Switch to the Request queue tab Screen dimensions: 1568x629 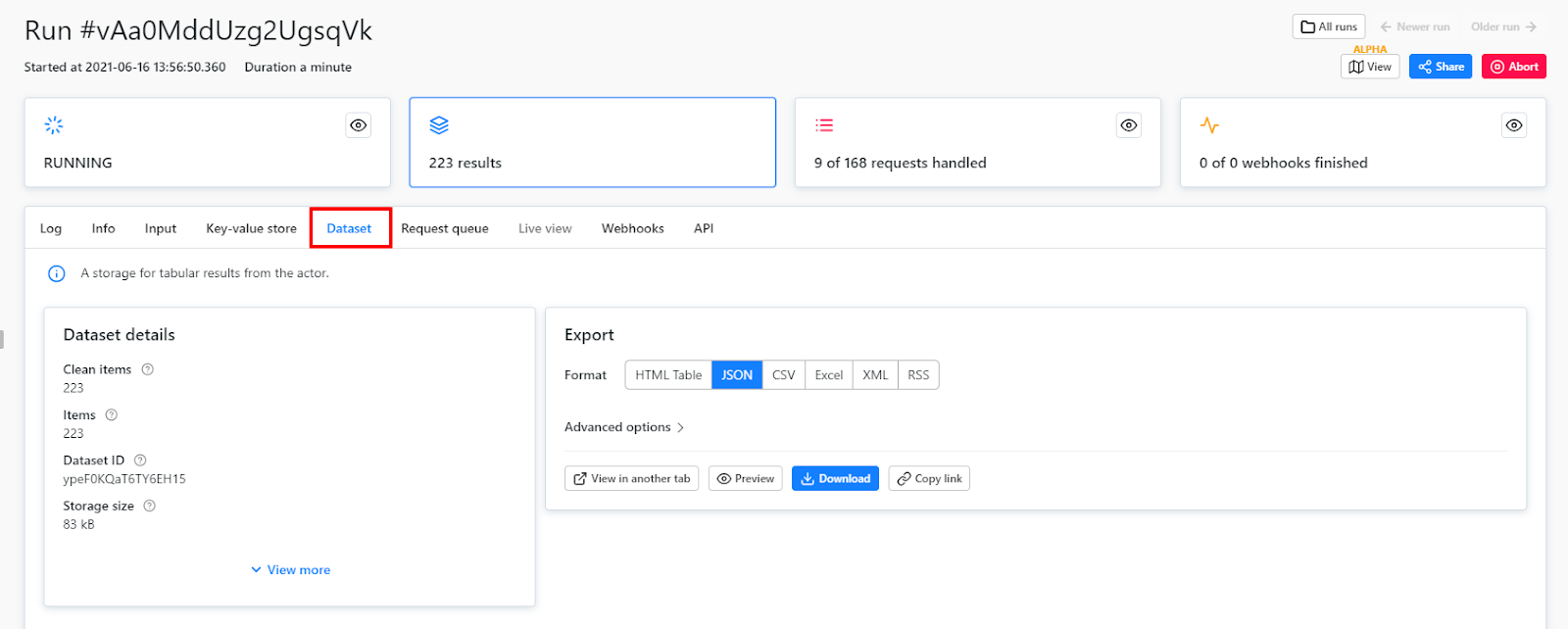tap(445, 228)
